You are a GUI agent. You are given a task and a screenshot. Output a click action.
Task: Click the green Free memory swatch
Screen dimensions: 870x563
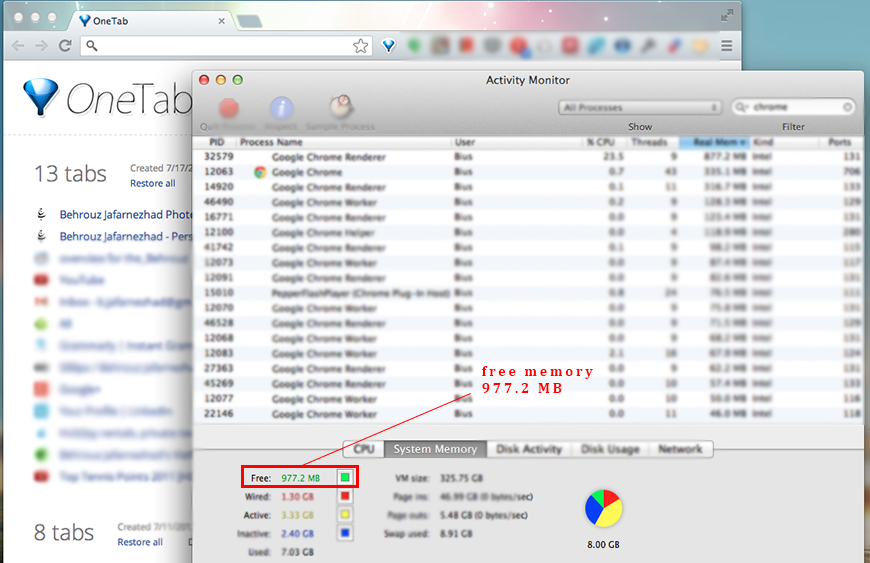(345, 477)
